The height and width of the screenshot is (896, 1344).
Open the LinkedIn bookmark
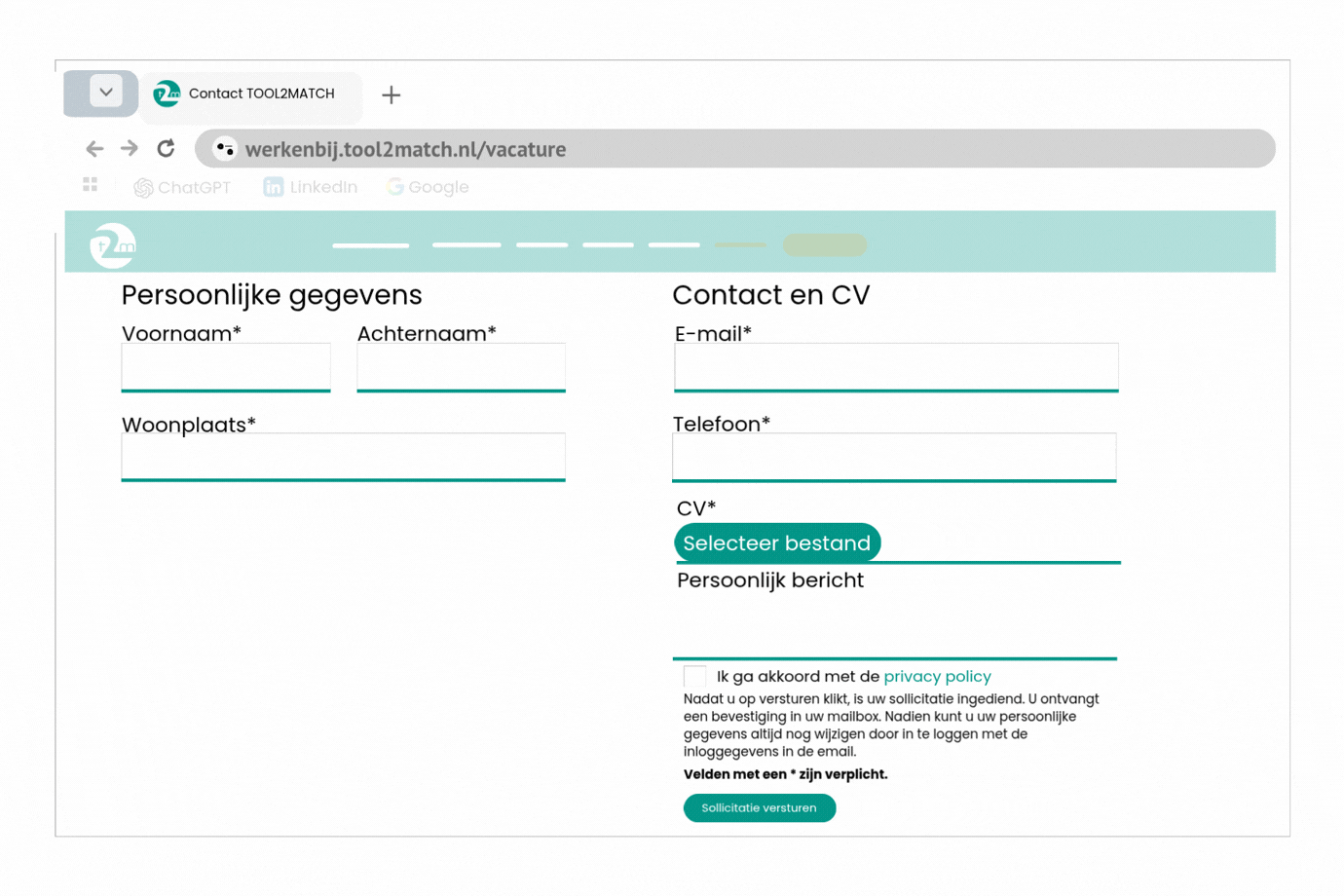(311, 187)
